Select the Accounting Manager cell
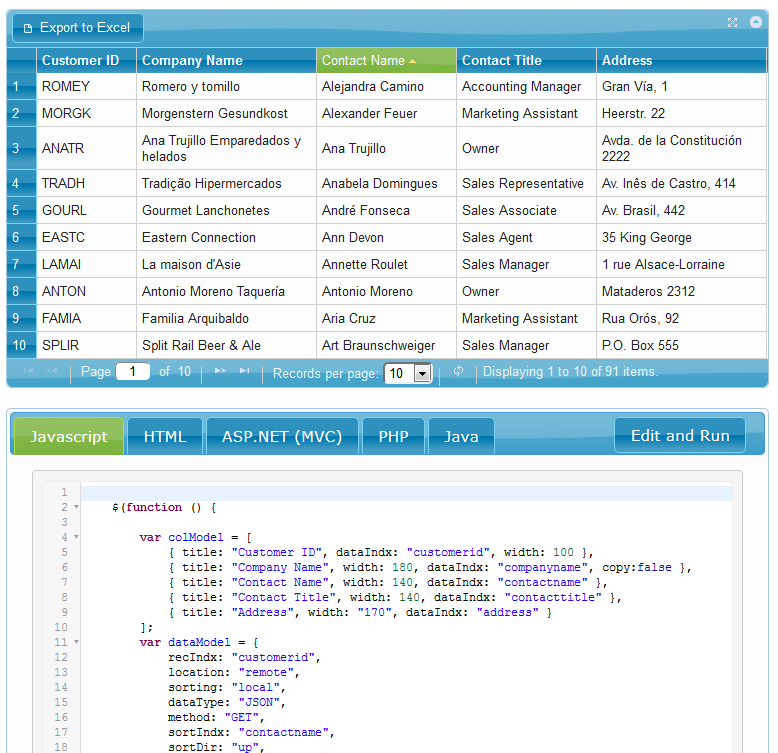778x753 pixels. [x=526, y=86]
